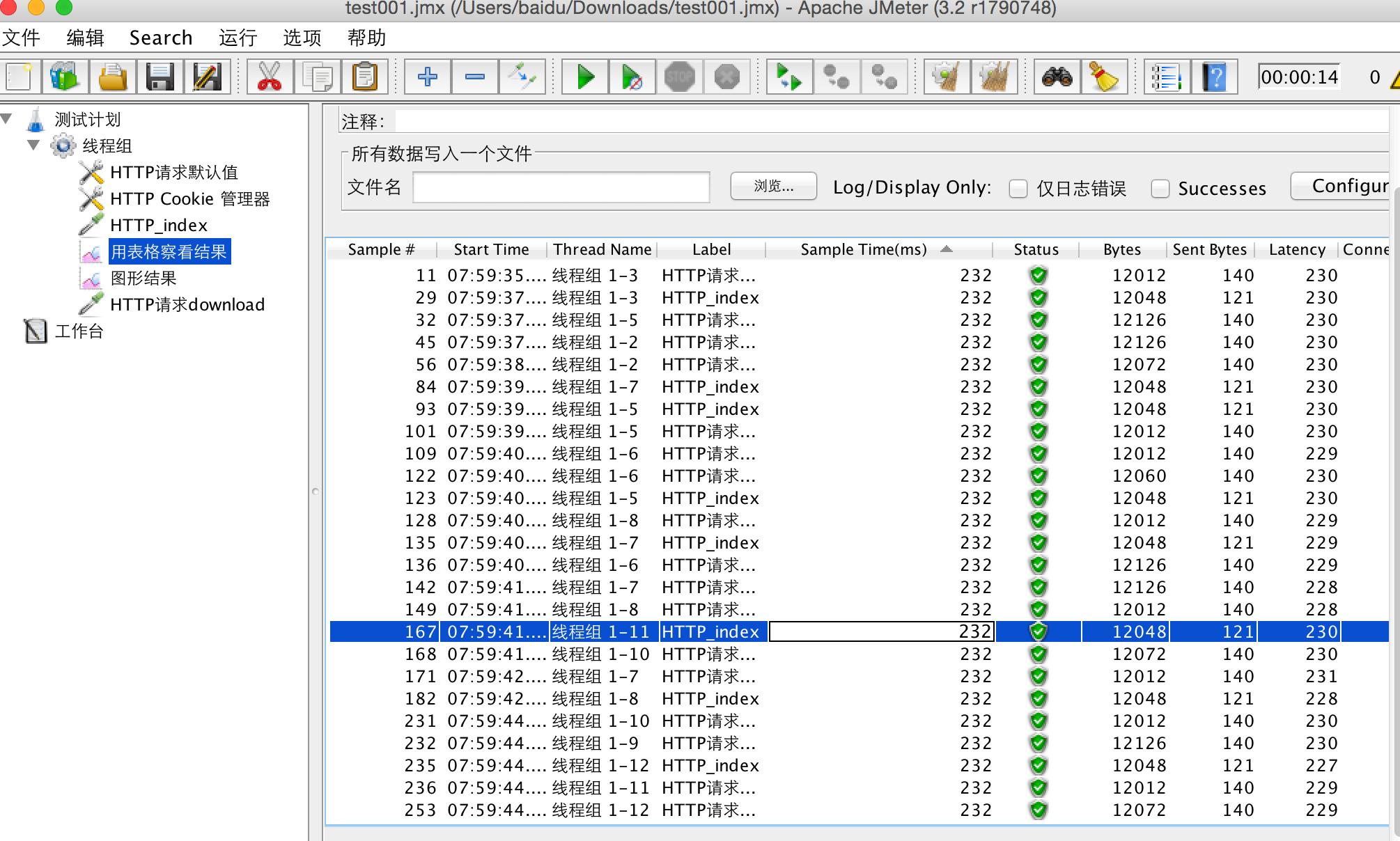Sort by Status column header
Viewport: 1400px width, 841px height.
tap(1036, 249)
